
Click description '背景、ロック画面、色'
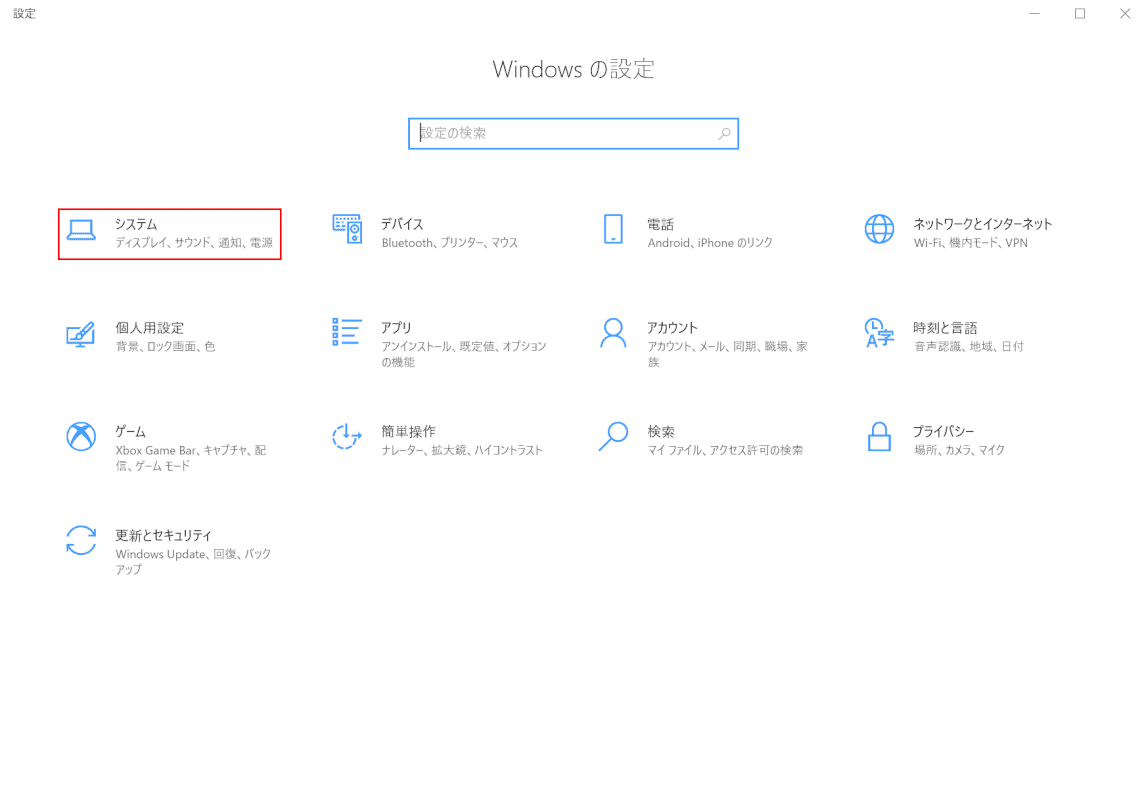click(x=165, y=346)
